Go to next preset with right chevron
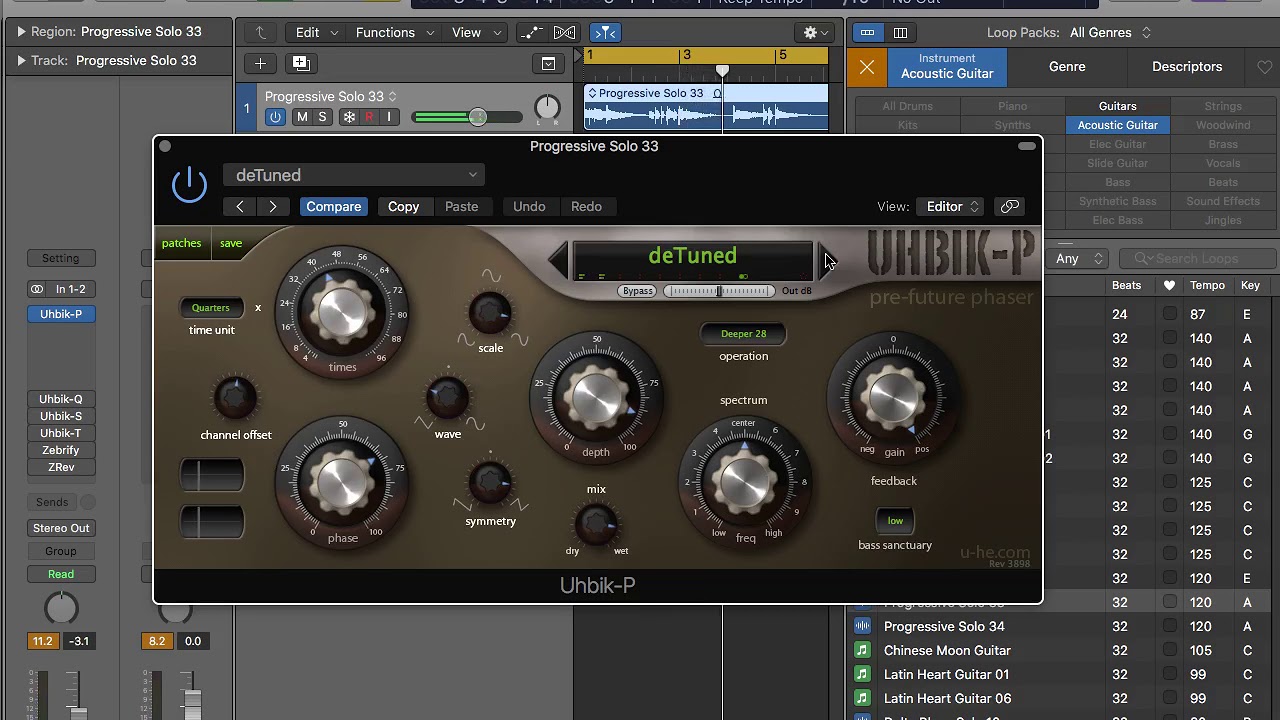The width and height of the screenshot is (1280, 720). click(x=273, y=206)
